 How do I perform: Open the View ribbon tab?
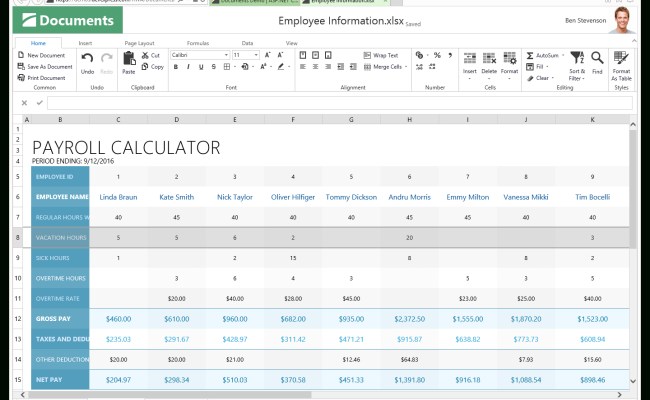pos(291,43)
